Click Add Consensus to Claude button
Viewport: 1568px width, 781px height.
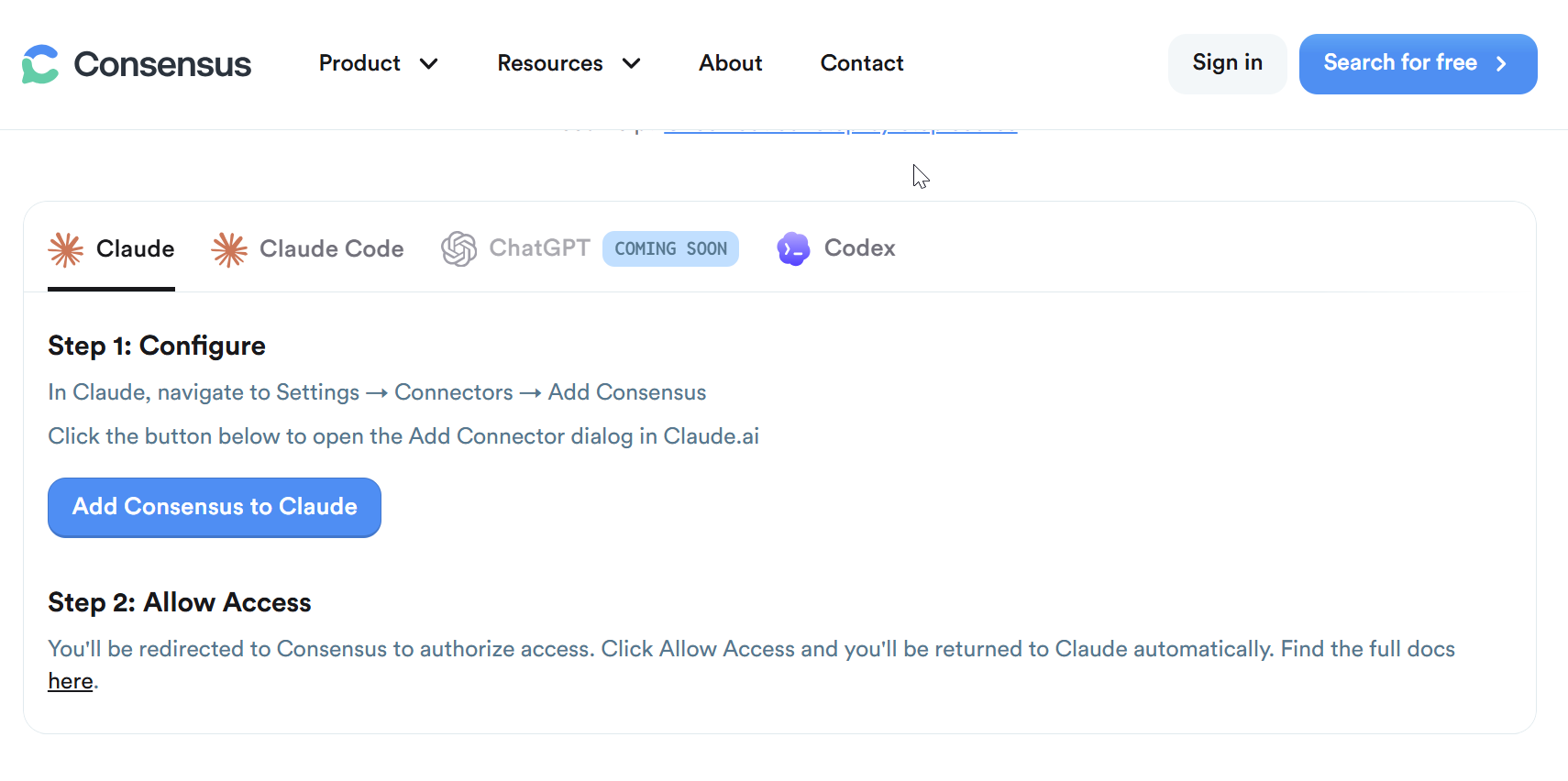click(x=215, y=507)
